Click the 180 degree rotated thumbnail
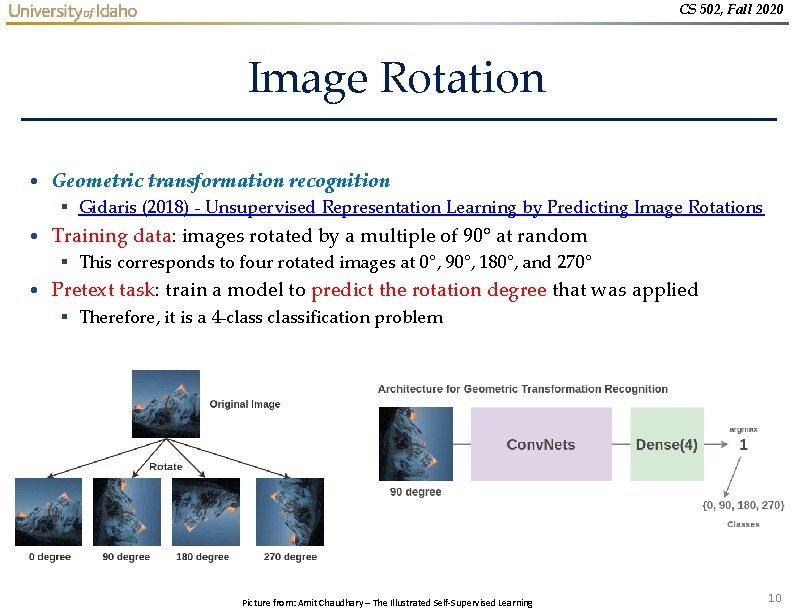Image resolution: width=792 pixels, height=612 pixels. point(206,512)
